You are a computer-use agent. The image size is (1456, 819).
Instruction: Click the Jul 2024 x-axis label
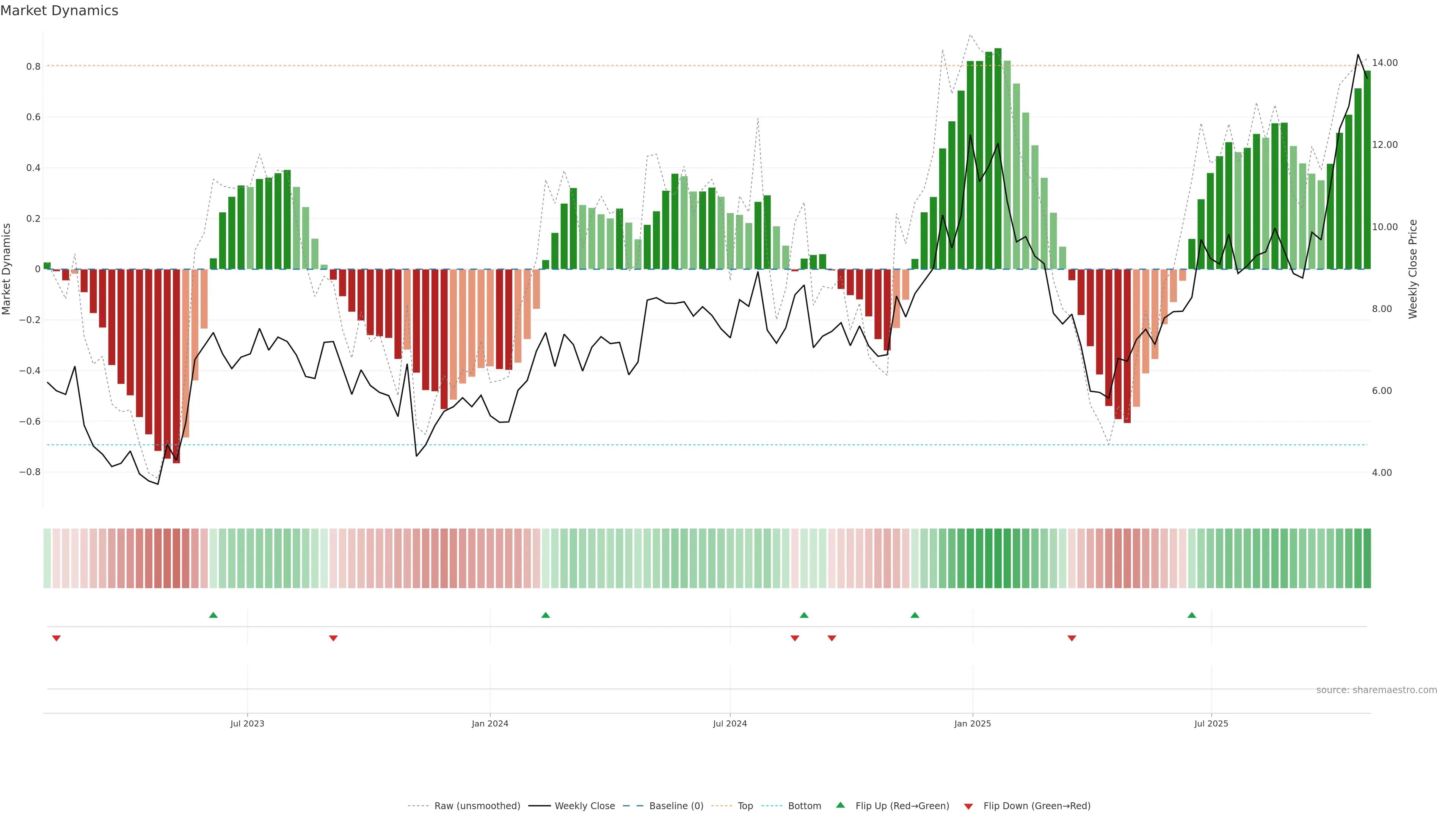point(730,723)
